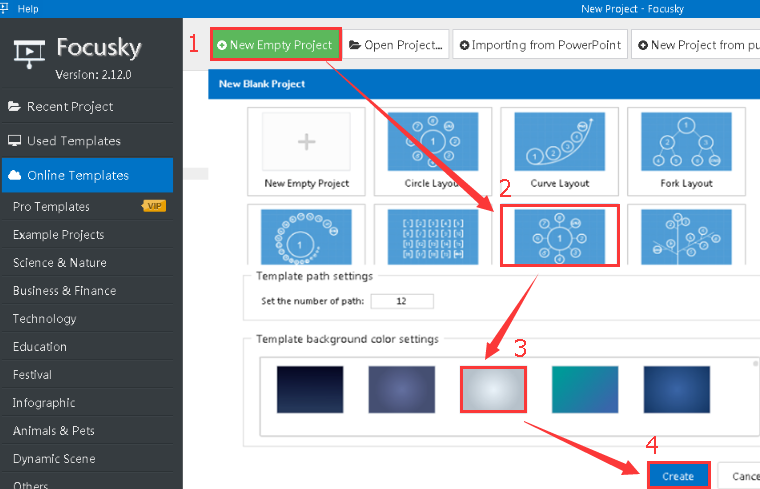Image resolution: width=760 pixels, height=489 pixels.
Task: Click 'Template path settings' label
Action: [315, 276]
